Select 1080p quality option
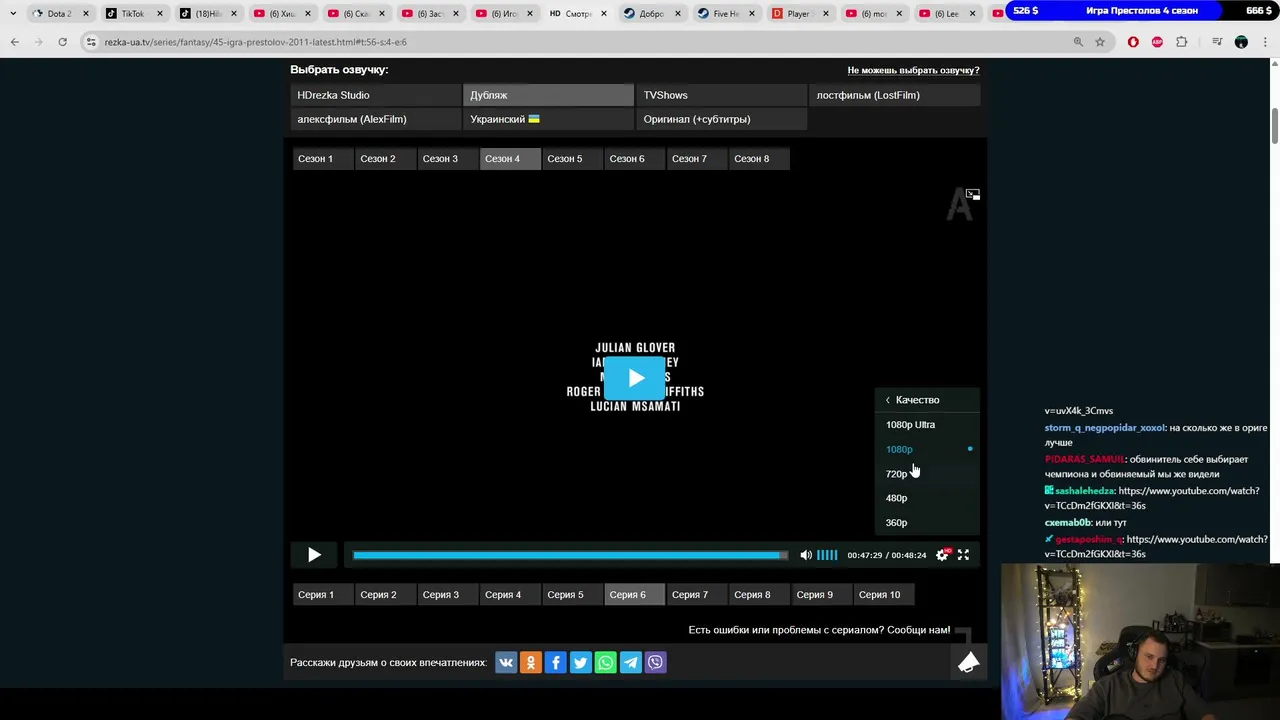The image size is (1280, 720). (927, 449)
